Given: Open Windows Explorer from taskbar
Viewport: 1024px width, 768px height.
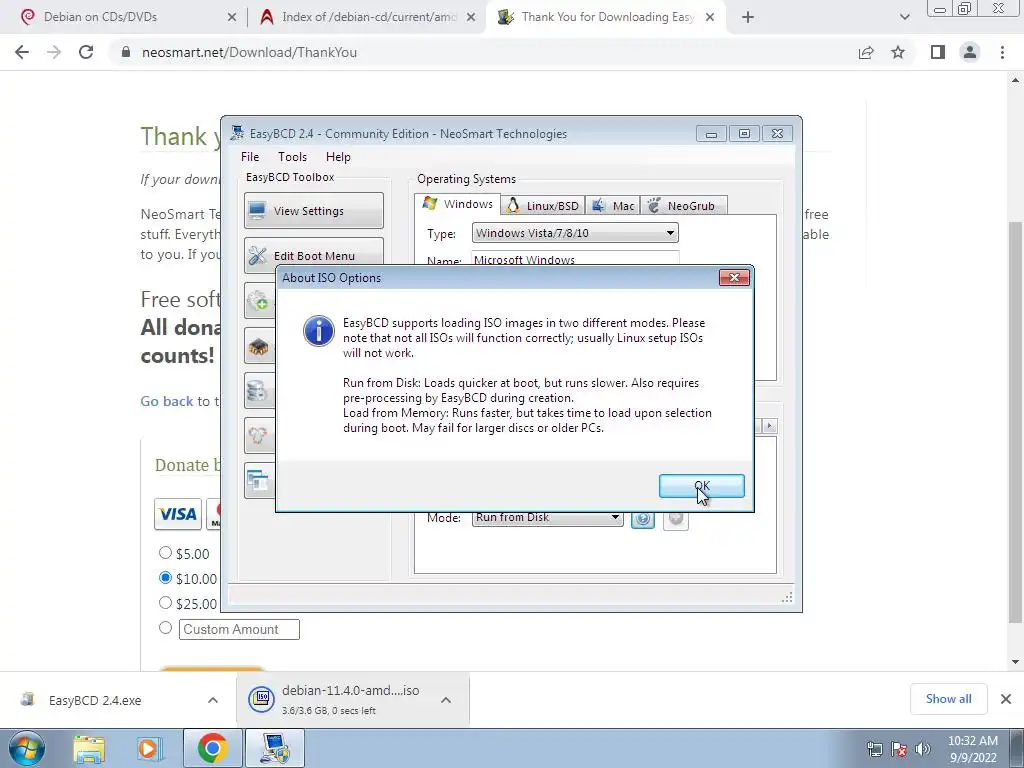Looking at the screenshot, I should pyautogui.click(x=89, y=749).
